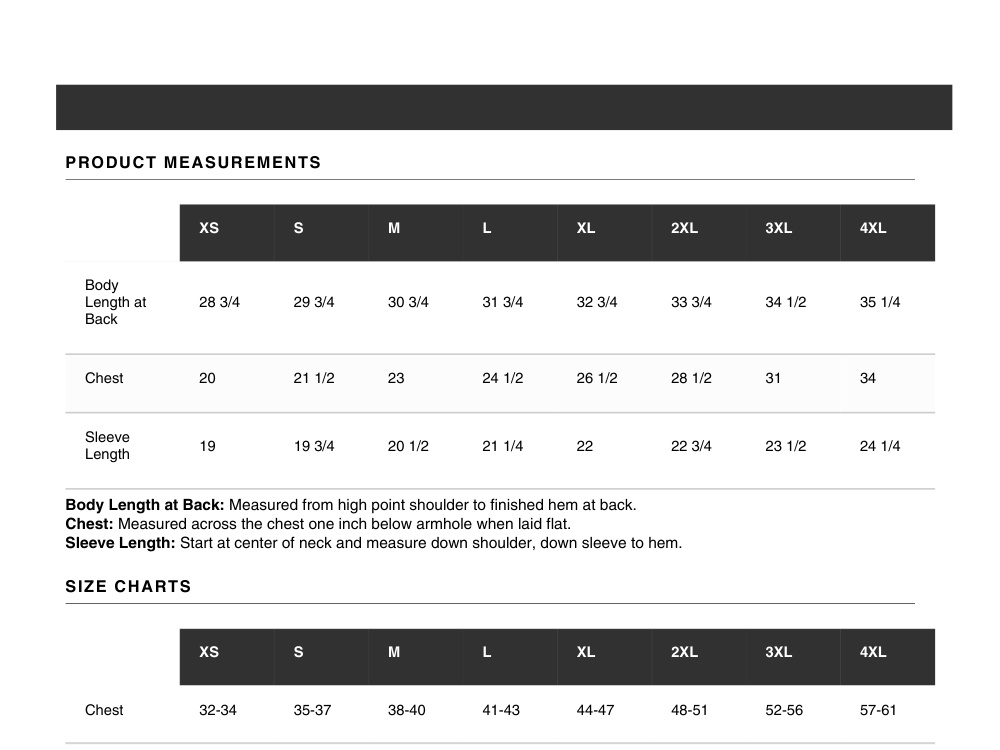Click the 28 3/4 body length value
The width and height of the screenshot is (1000, 750).
point(219,302)
